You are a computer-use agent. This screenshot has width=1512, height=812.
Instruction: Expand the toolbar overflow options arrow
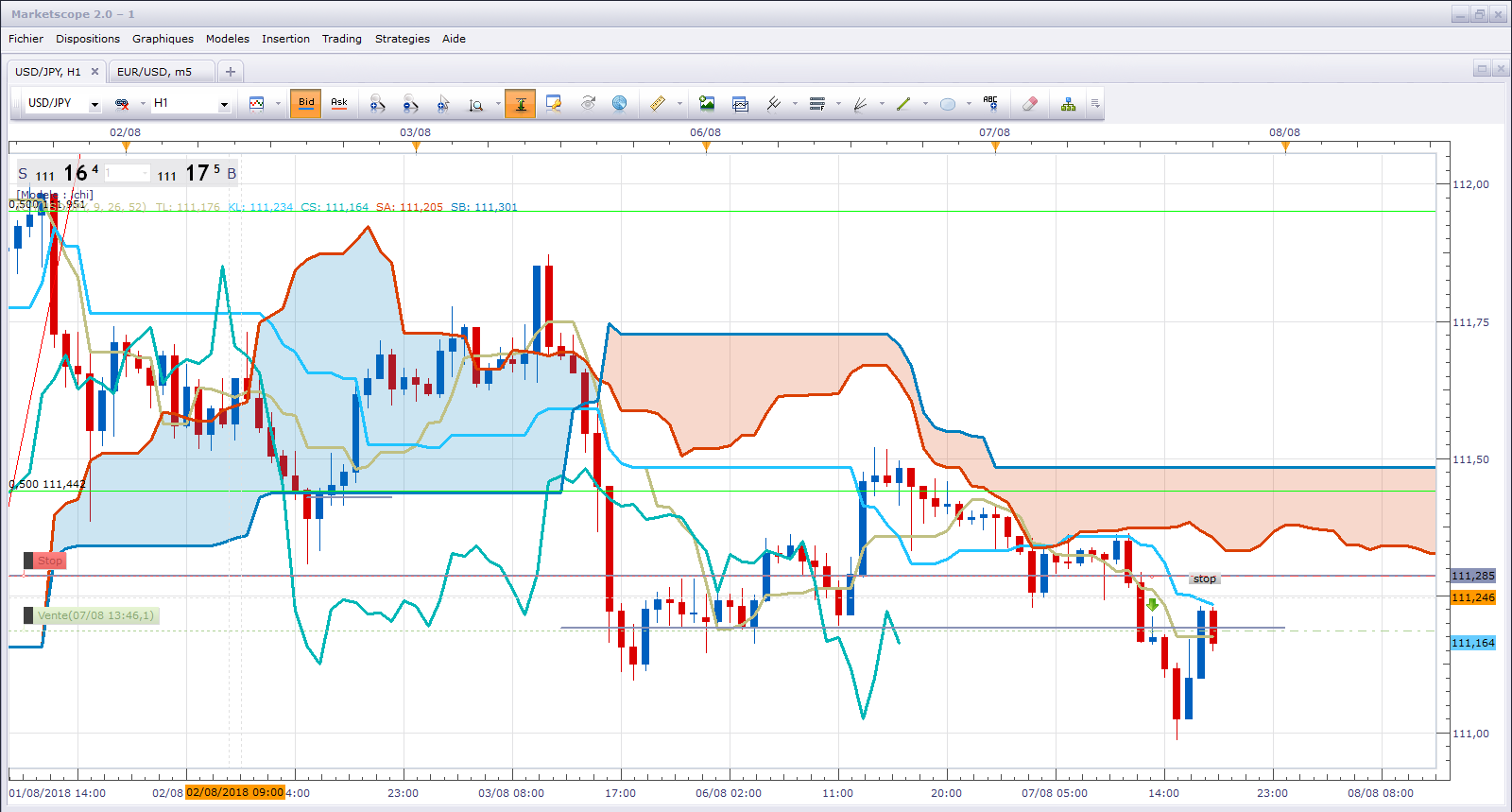pyautogui.click(x=1095, y=104)
